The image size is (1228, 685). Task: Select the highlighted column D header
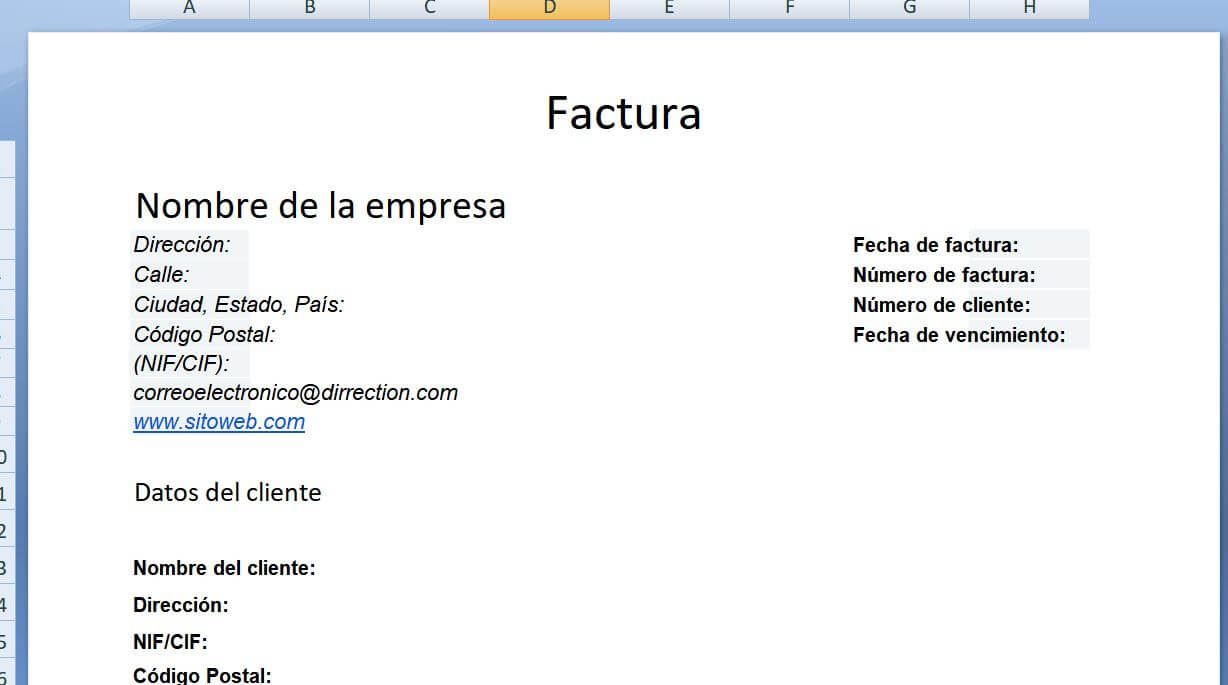548,8
